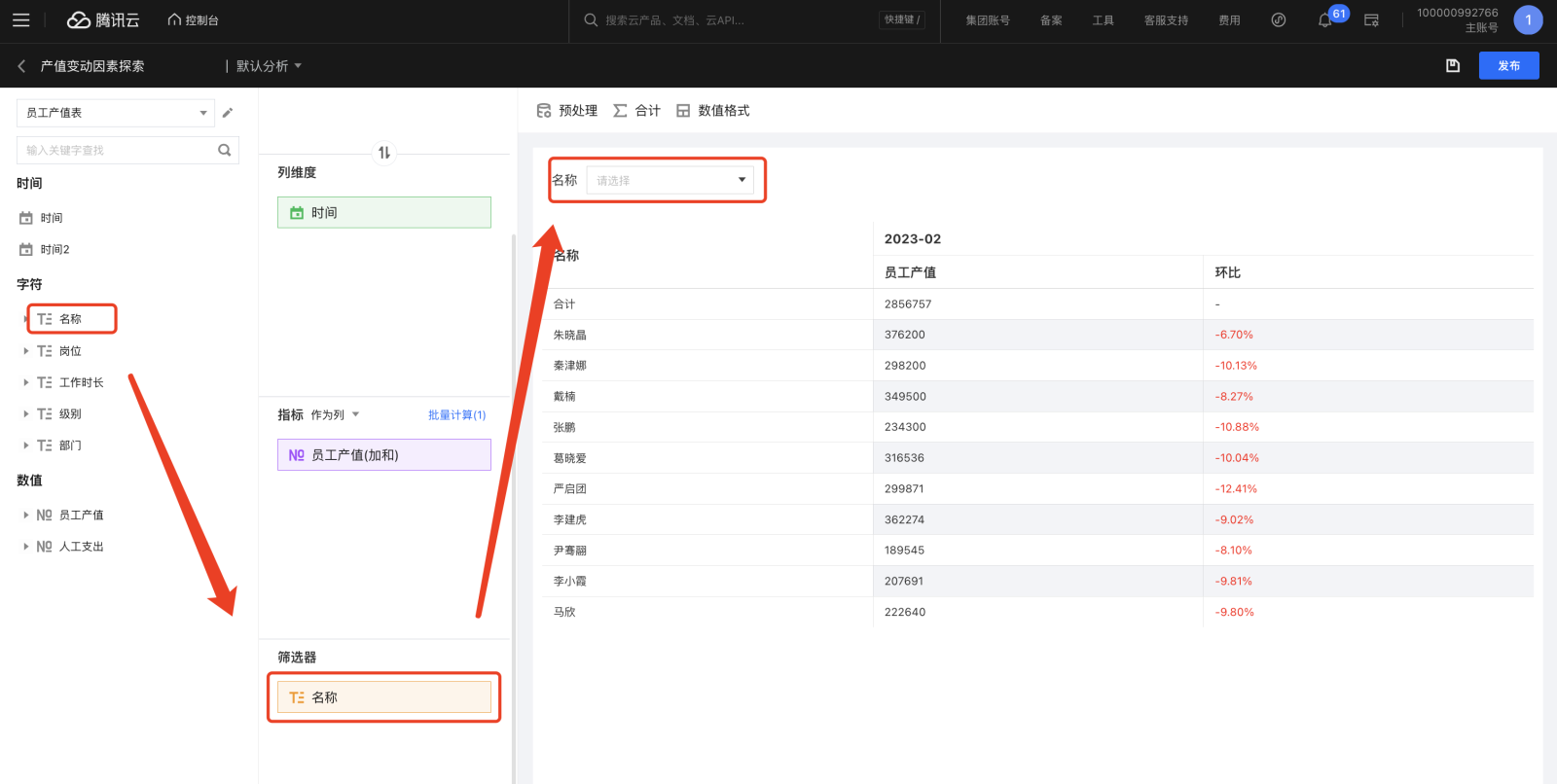Edit the data table with the pencil icon
The width and height of the screenshot is (1557, 784).
click(x=228, y=113)
